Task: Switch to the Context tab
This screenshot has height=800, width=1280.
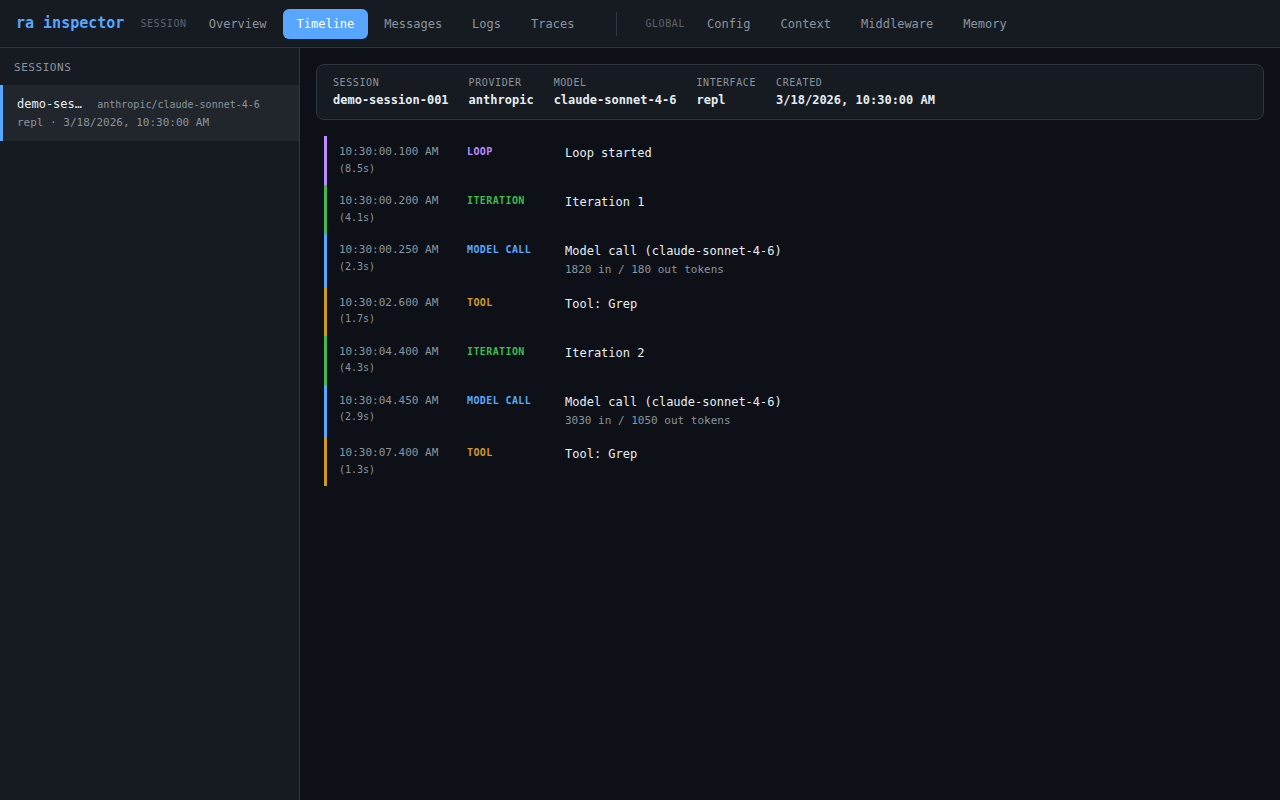Action: pyautogui.click(x=805, y=23)
